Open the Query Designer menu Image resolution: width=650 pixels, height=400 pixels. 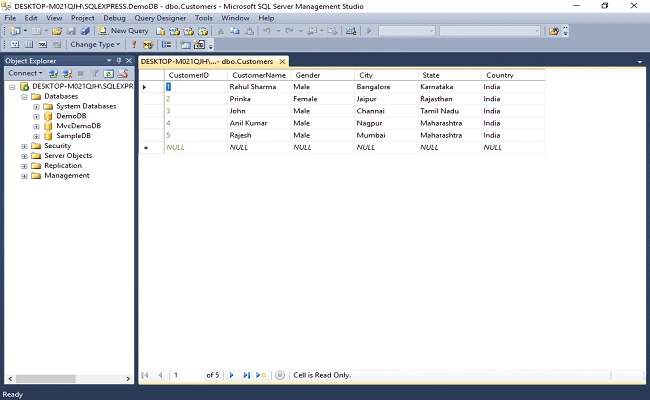160,18
